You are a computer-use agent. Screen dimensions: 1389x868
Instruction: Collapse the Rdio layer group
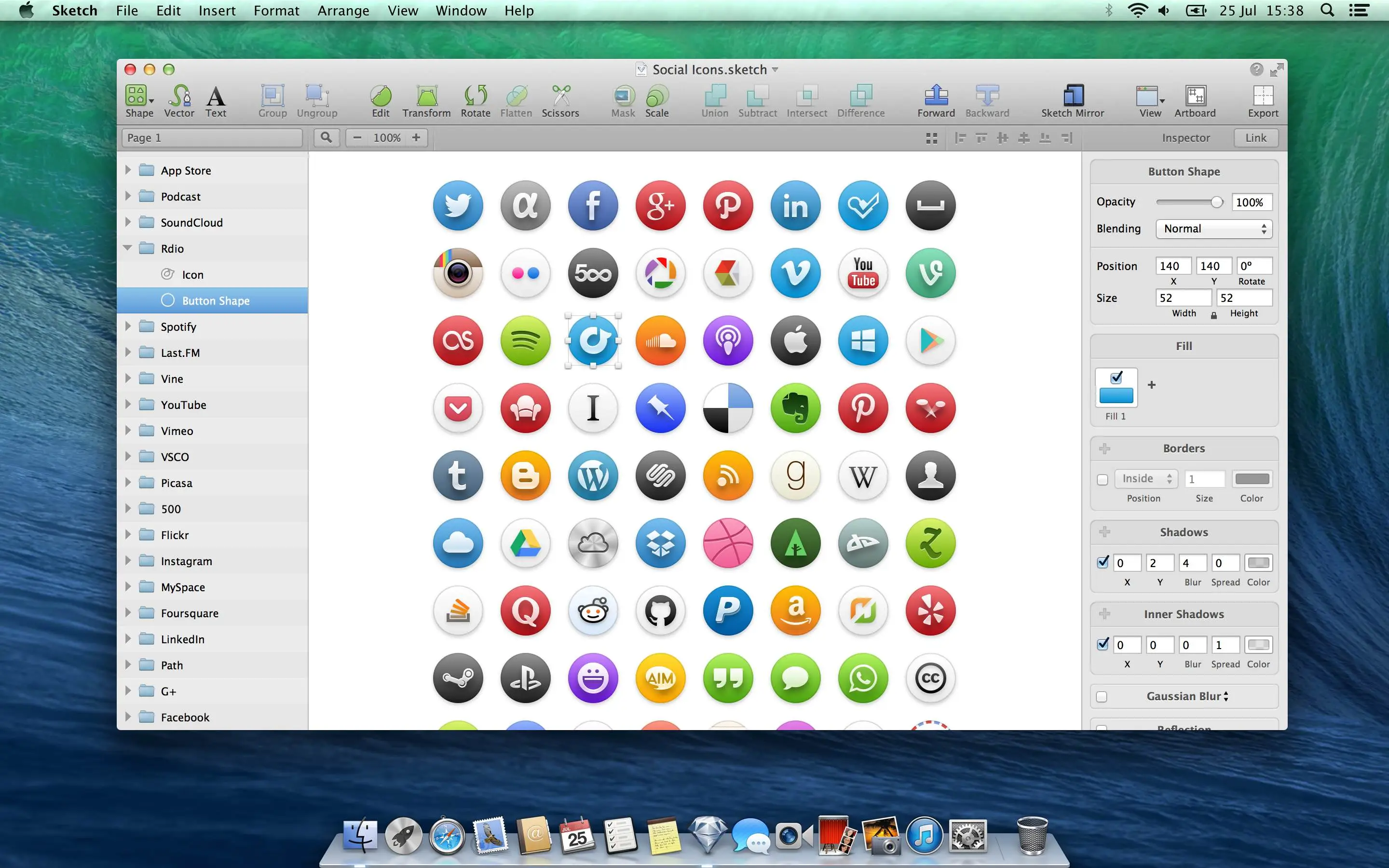point(127,248)
